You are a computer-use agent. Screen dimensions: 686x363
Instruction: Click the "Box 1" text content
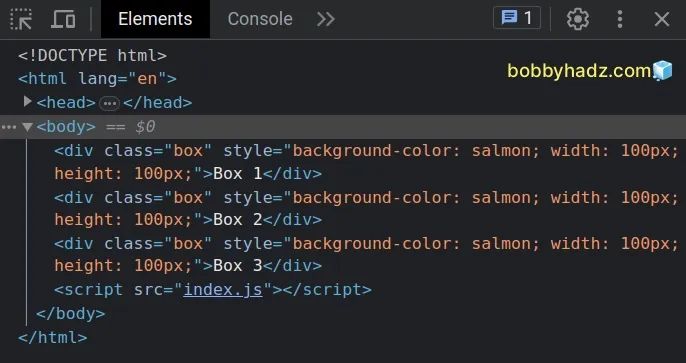coord(238,174)
